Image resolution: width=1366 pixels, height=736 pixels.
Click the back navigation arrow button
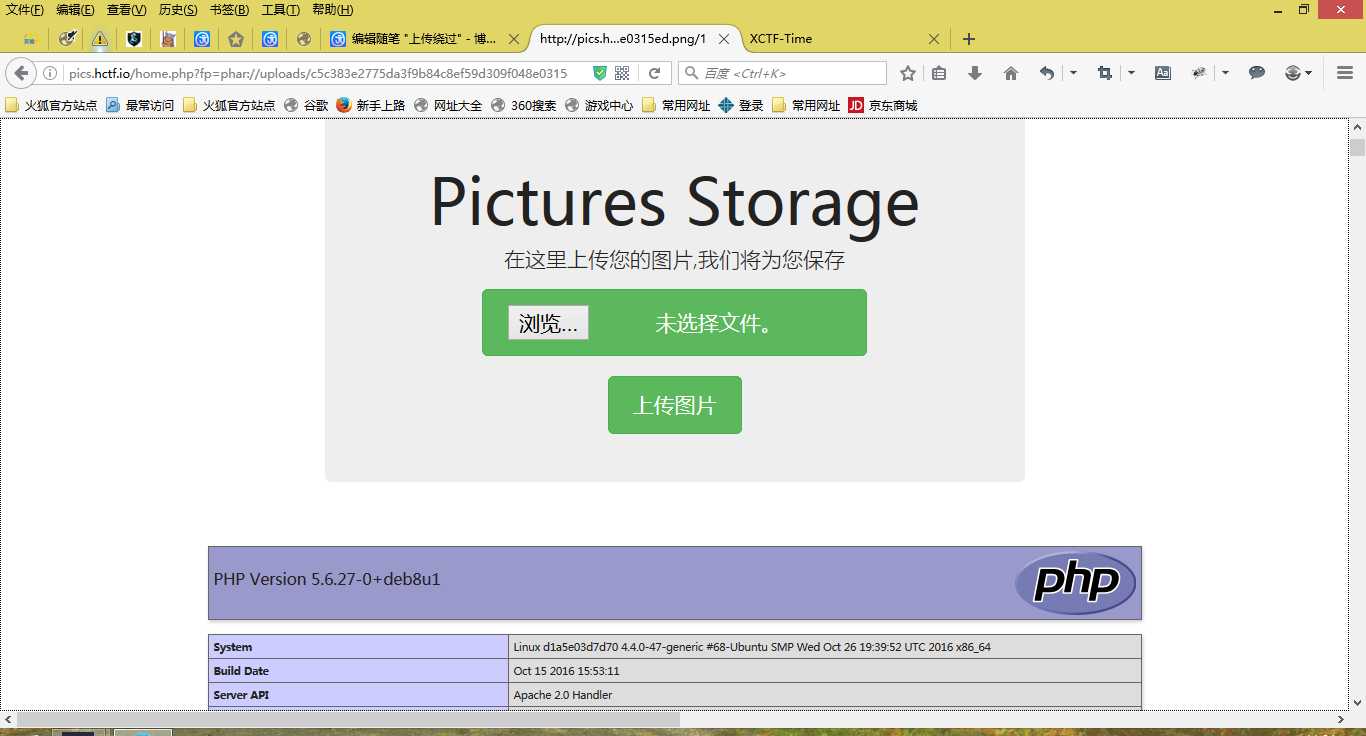point(22,73)
